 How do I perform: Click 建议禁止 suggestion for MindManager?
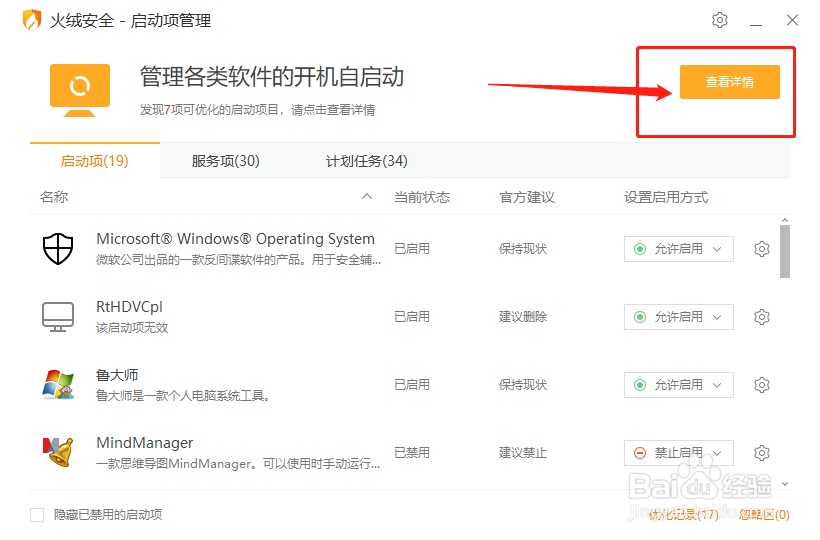[x=523, y=453]
